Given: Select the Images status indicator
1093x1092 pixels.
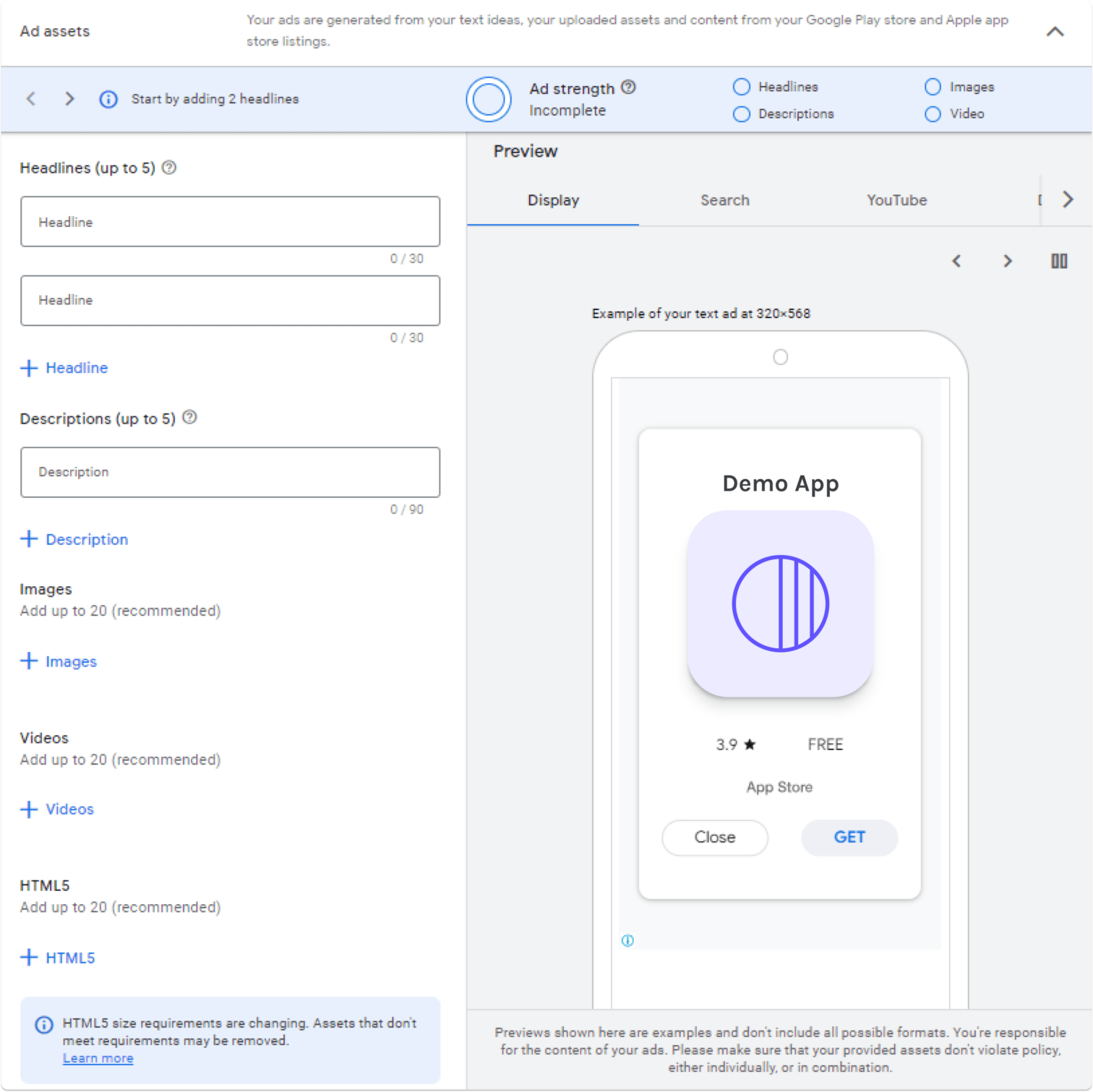Looking at the screenshot, I should point(933,86).
